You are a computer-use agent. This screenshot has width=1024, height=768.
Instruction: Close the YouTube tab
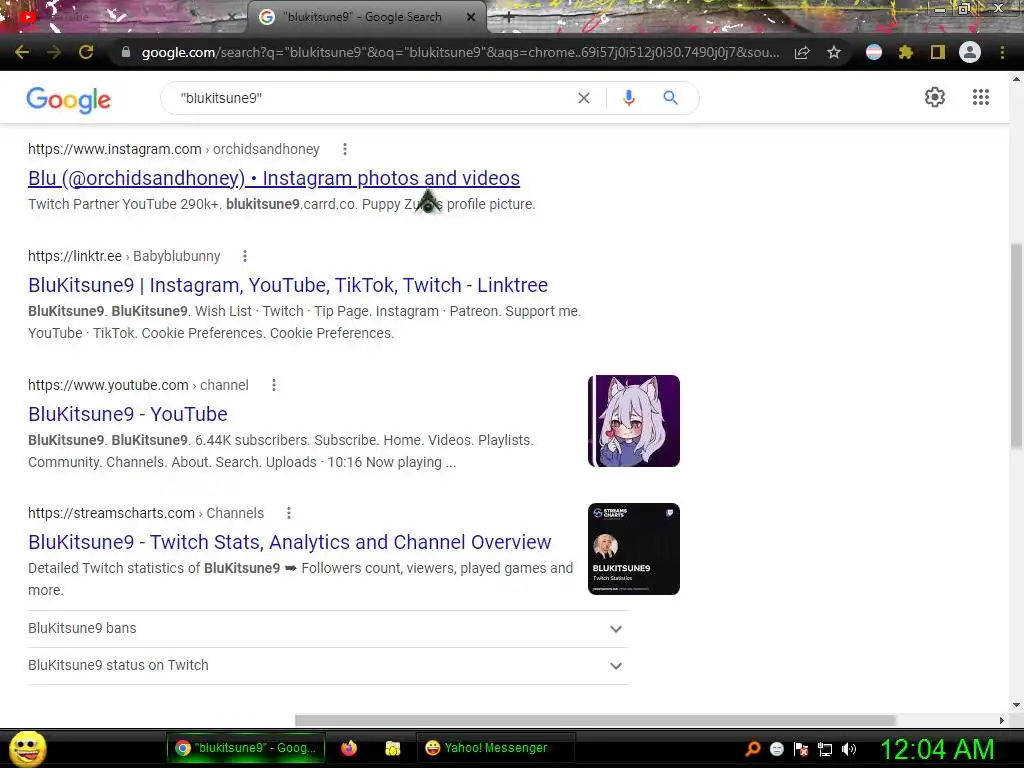(231, 17)
